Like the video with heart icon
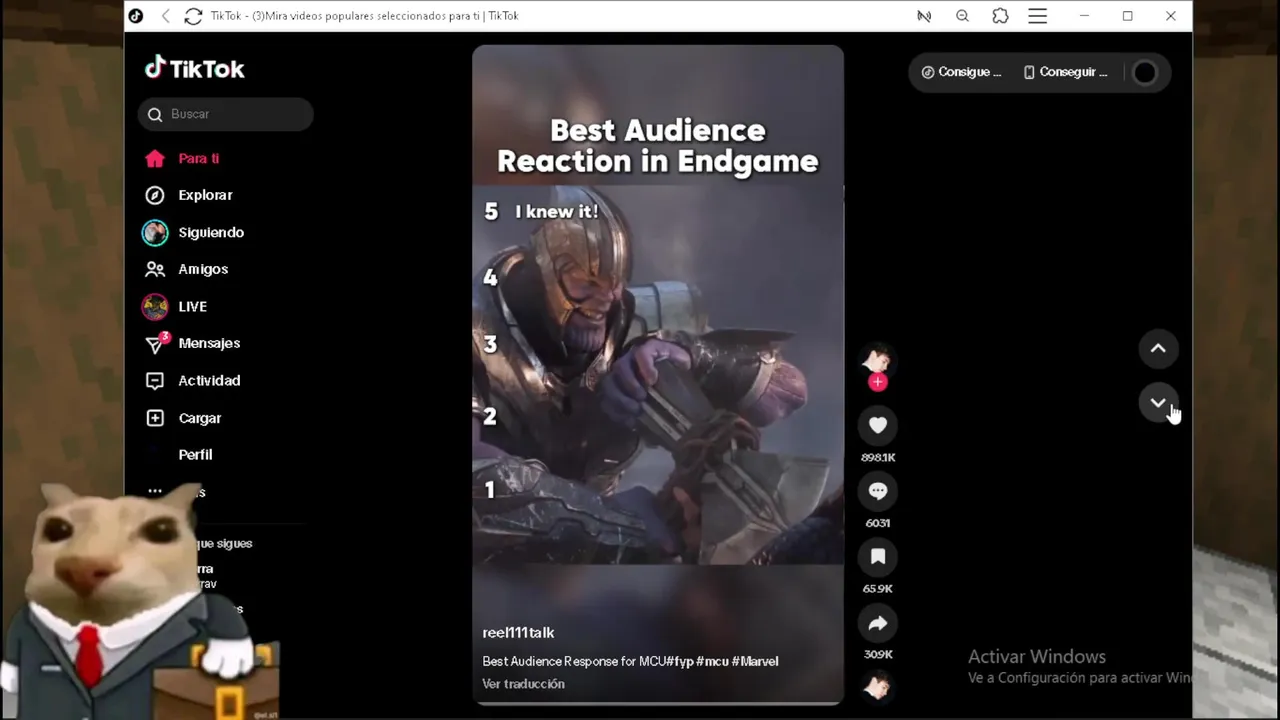This screenshot has width=1280, height=720. [x=878, y=425]
